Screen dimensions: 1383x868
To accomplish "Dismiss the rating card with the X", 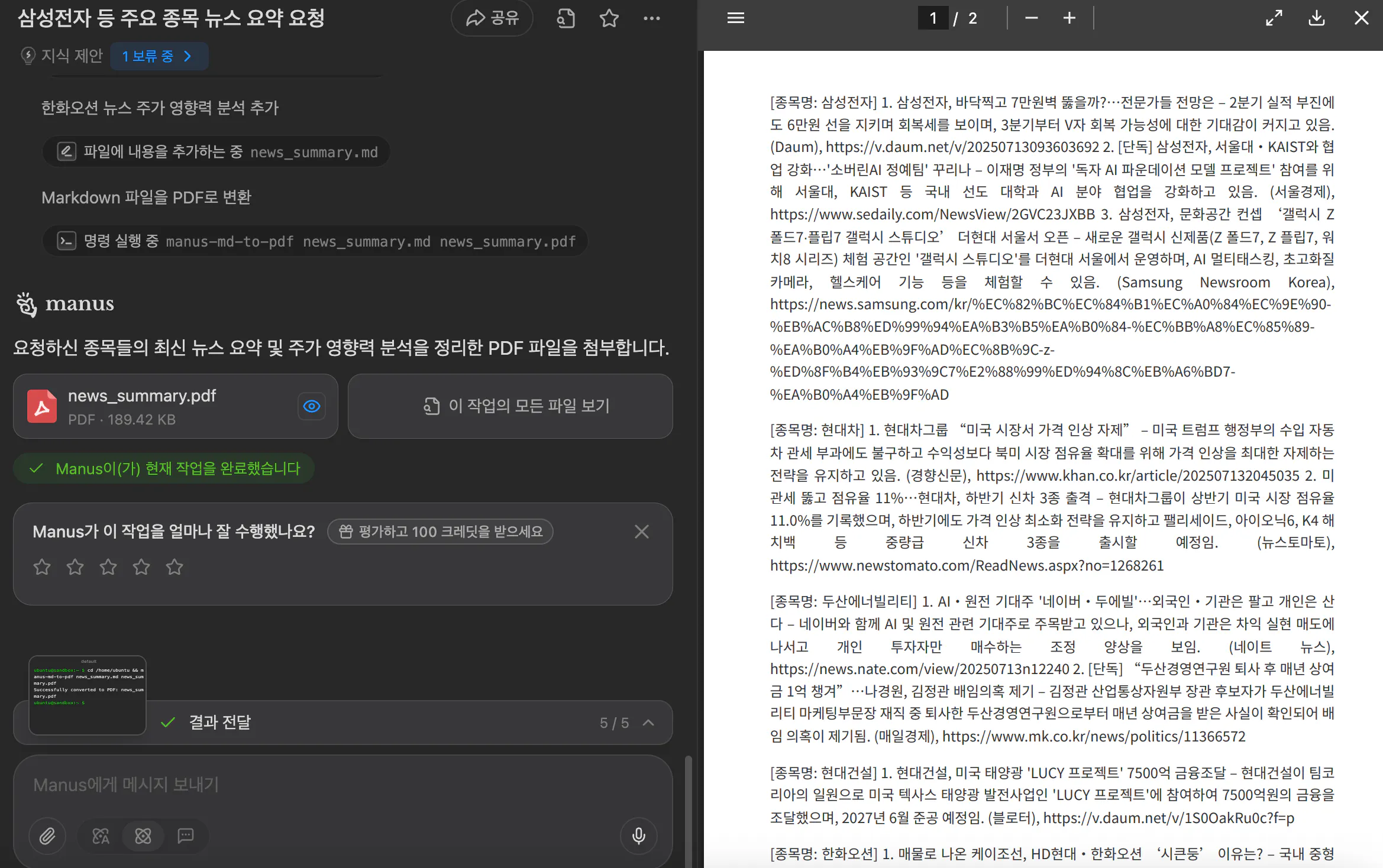I will (641, 532).
